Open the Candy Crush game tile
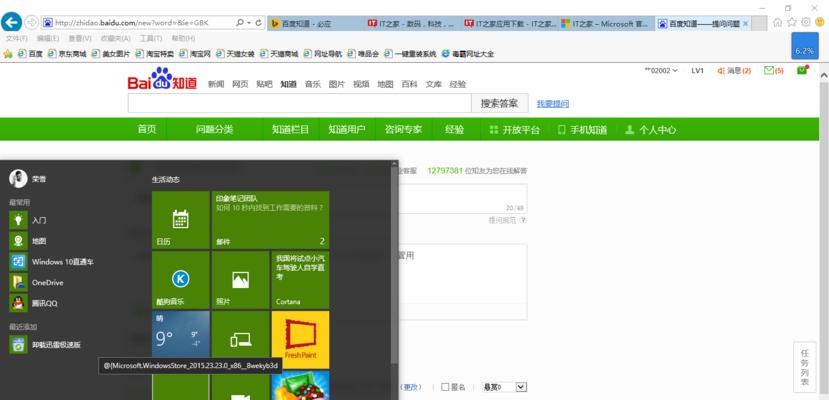Image resolution: width=829 pixels, height=400 pixels. 300,386
